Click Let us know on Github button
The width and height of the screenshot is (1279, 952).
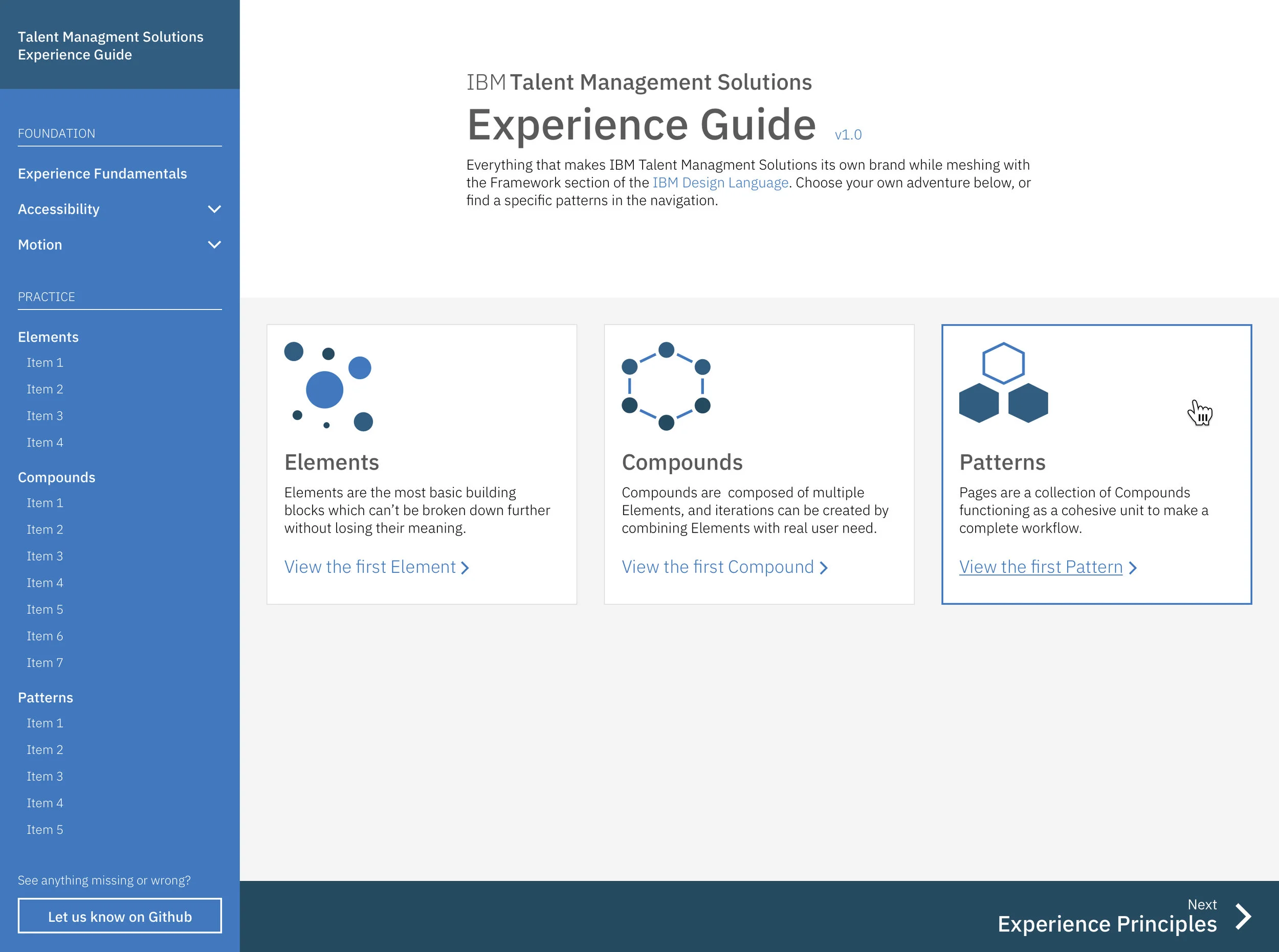120,916
